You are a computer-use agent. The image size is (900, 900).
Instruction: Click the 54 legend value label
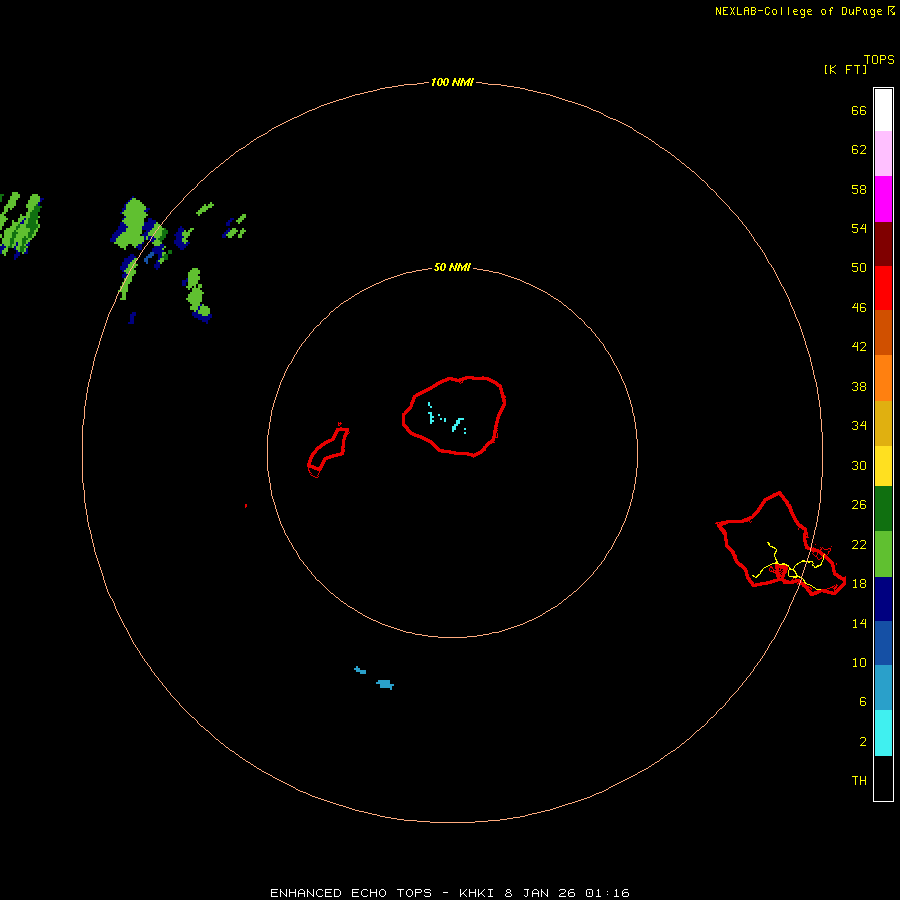click(x=859, y=228)
